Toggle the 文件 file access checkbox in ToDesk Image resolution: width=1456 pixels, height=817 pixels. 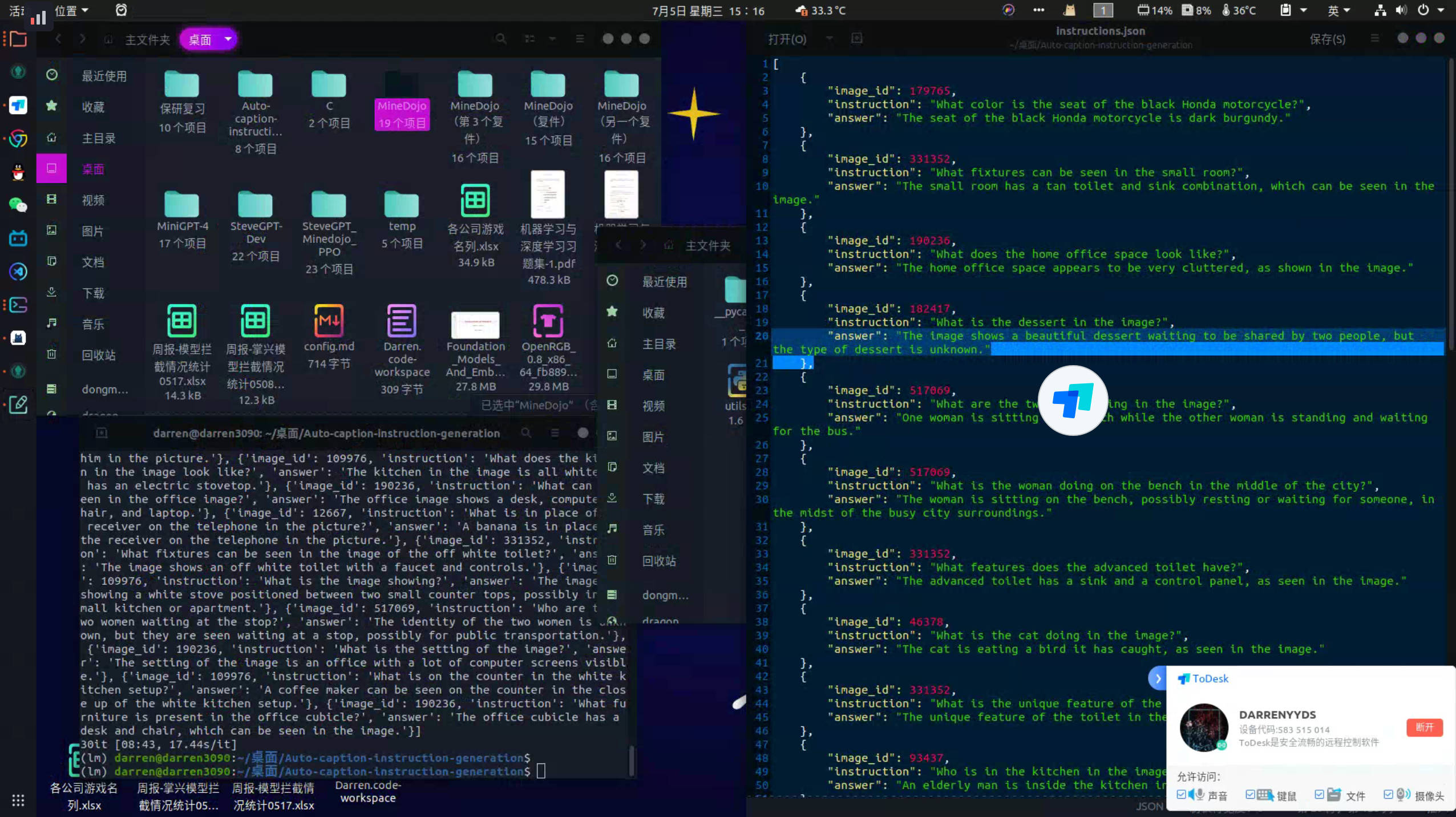point(1320,795)
